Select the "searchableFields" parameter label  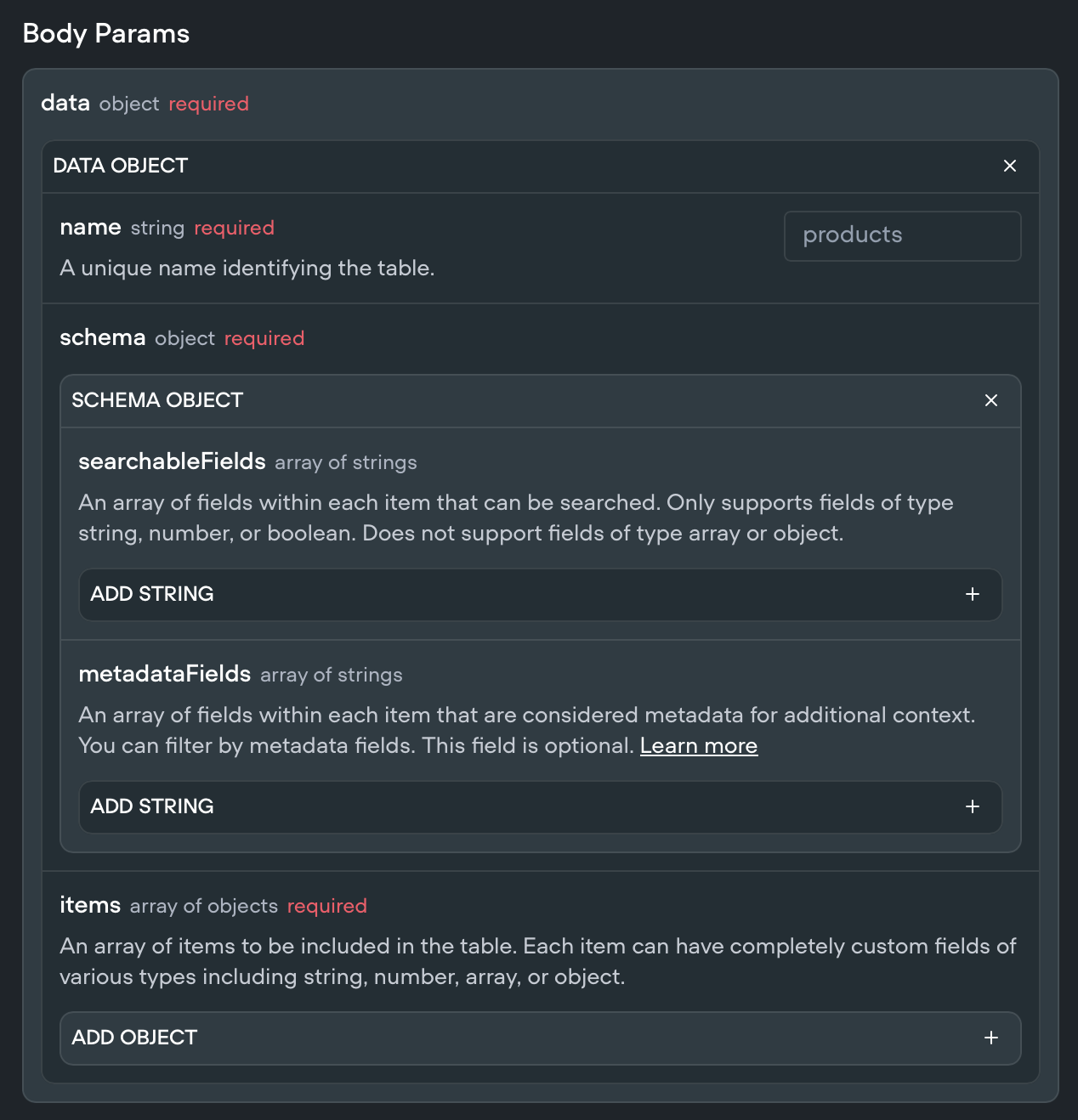pos(172,461)
